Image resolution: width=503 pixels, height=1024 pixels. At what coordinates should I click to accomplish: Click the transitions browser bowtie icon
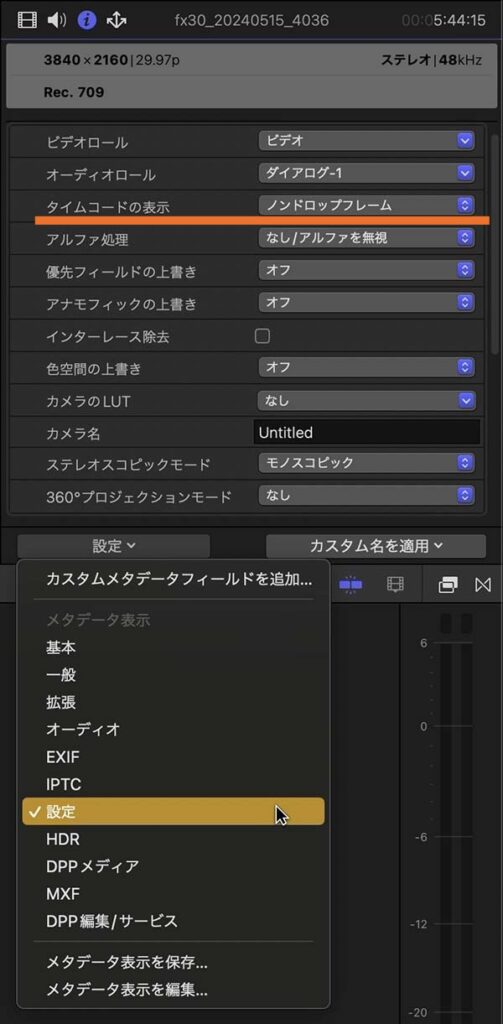click(483, 584)
